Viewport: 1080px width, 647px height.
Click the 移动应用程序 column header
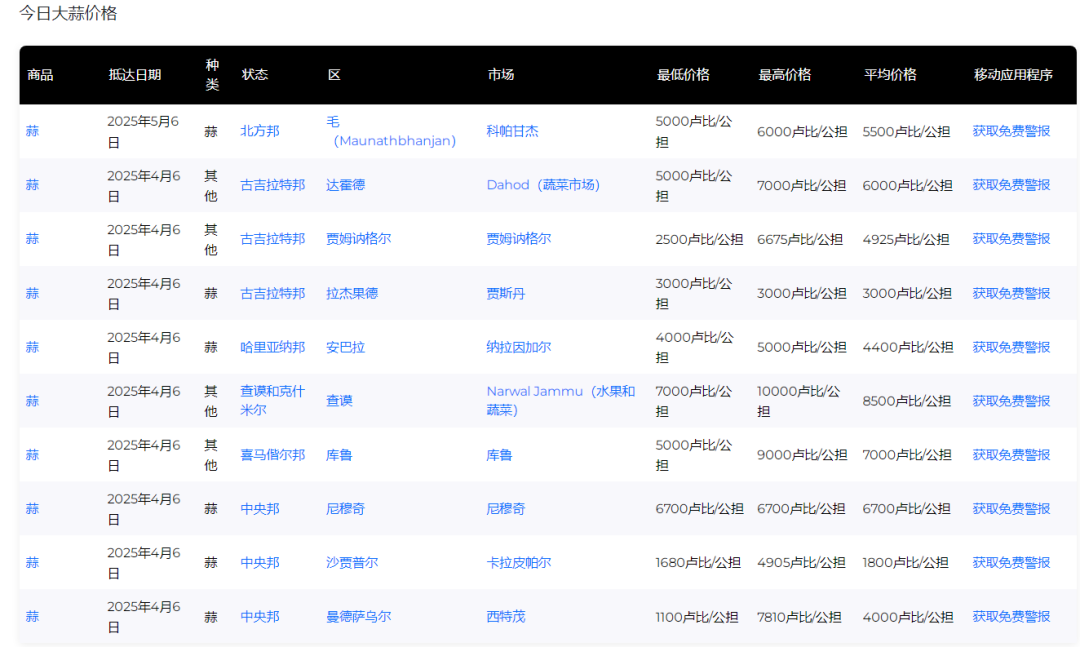(x=1012, y=74)
